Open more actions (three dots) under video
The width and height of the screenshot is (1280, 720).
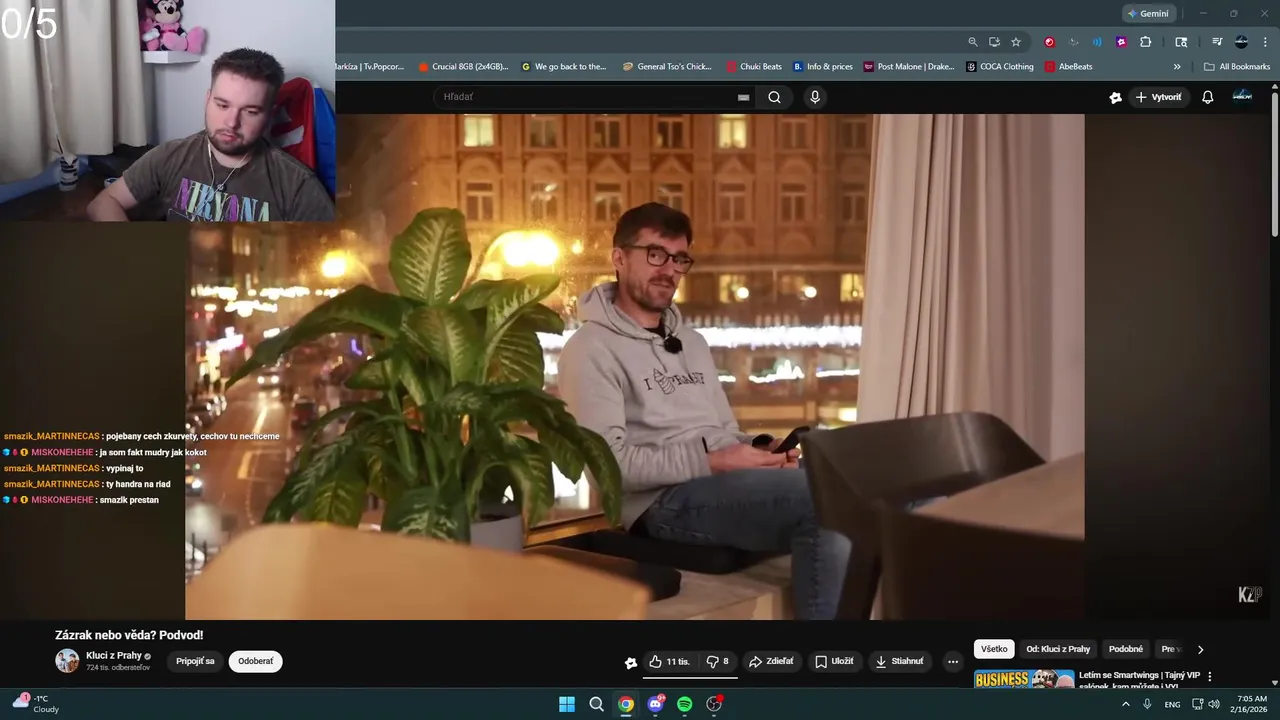coord(952,661)
